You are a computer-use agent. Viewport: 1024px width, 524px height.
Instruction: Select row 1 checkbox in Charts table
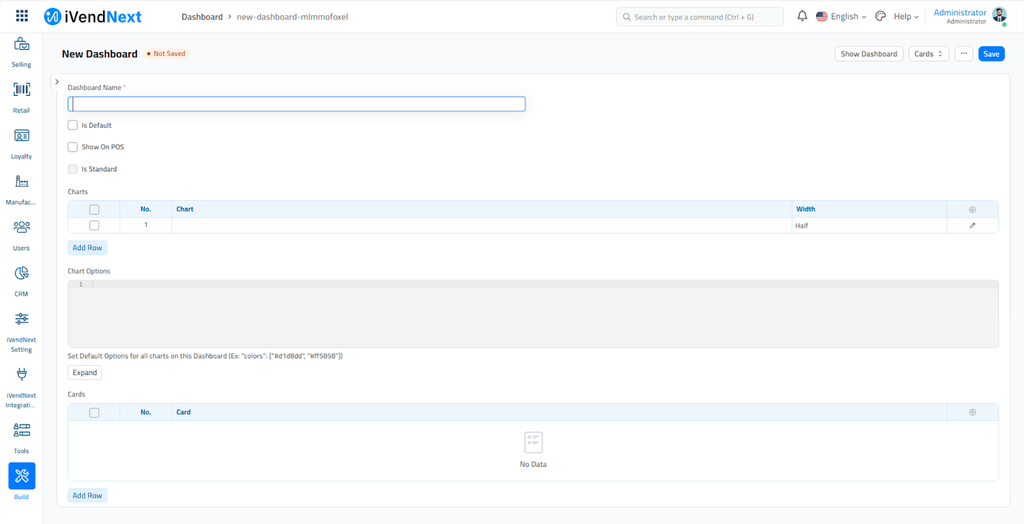[94, 226]
